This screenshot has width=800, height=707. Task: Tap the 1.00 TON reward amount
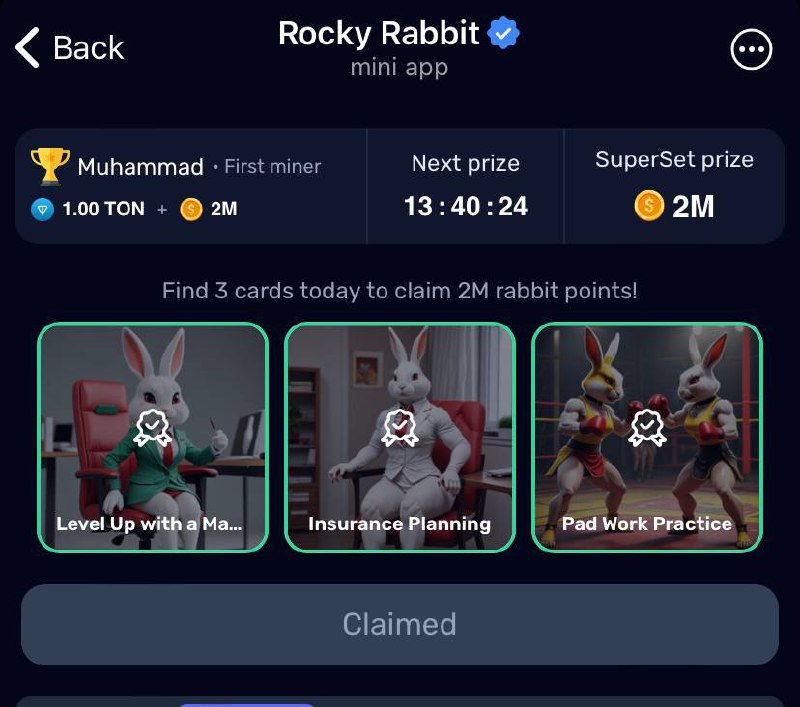(104, 209)
